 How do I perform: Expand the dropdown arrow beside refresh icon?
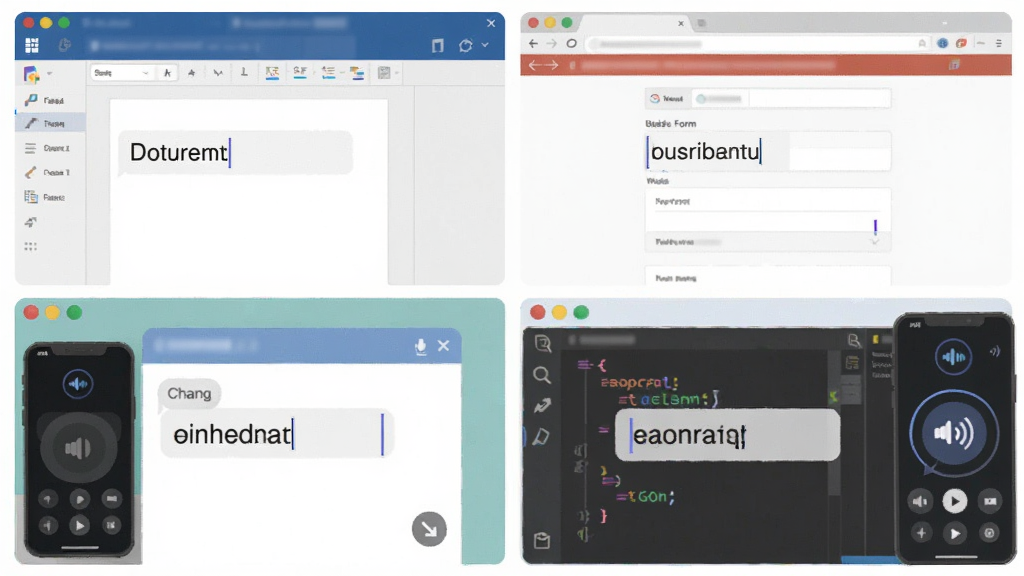pyautogui.click(x=485, y=45)
